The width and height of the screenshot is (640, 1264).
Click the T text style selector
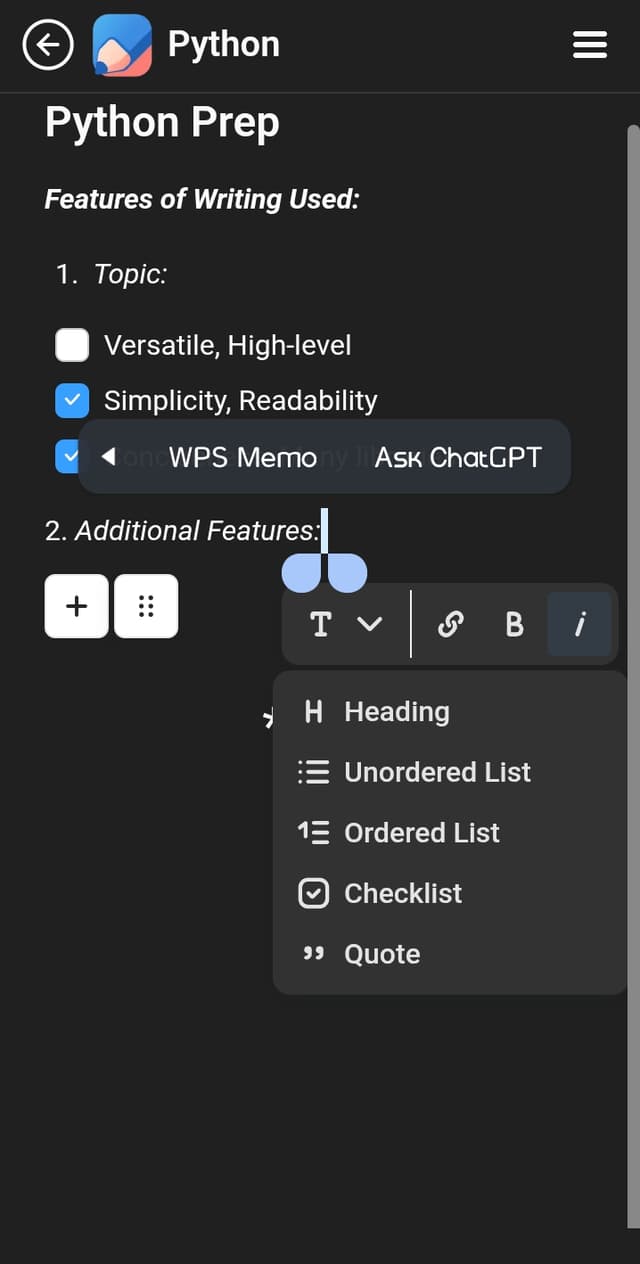pyautogui.click(x=321, y=624)
